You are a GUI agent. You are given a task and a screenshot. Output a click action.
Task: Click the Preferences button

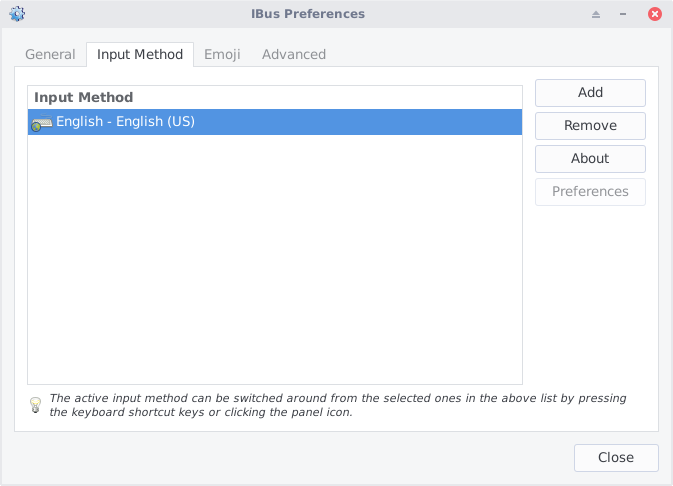coord(590,192)
